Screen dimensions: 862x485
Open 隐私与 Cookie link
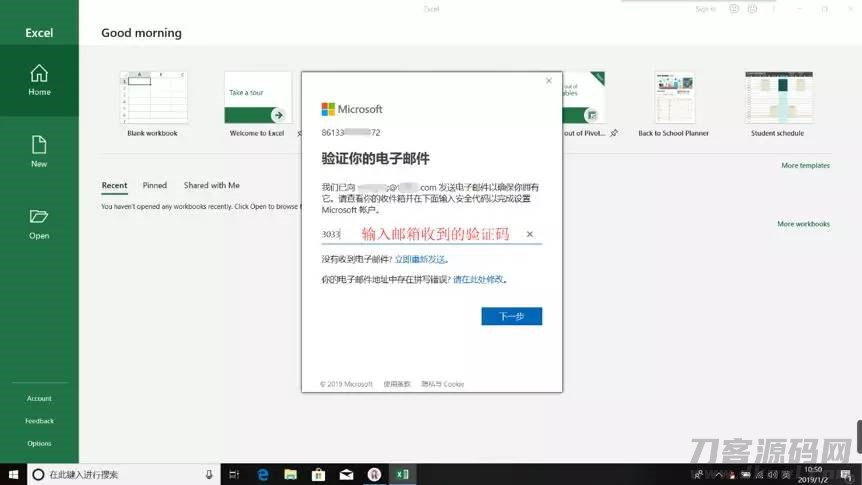tap(443, 384)
